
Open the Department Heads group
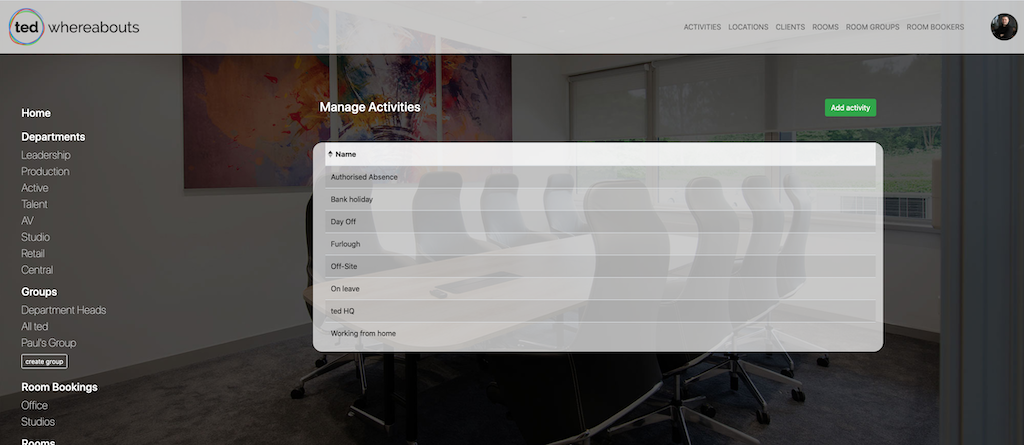(x=64, y=310)
